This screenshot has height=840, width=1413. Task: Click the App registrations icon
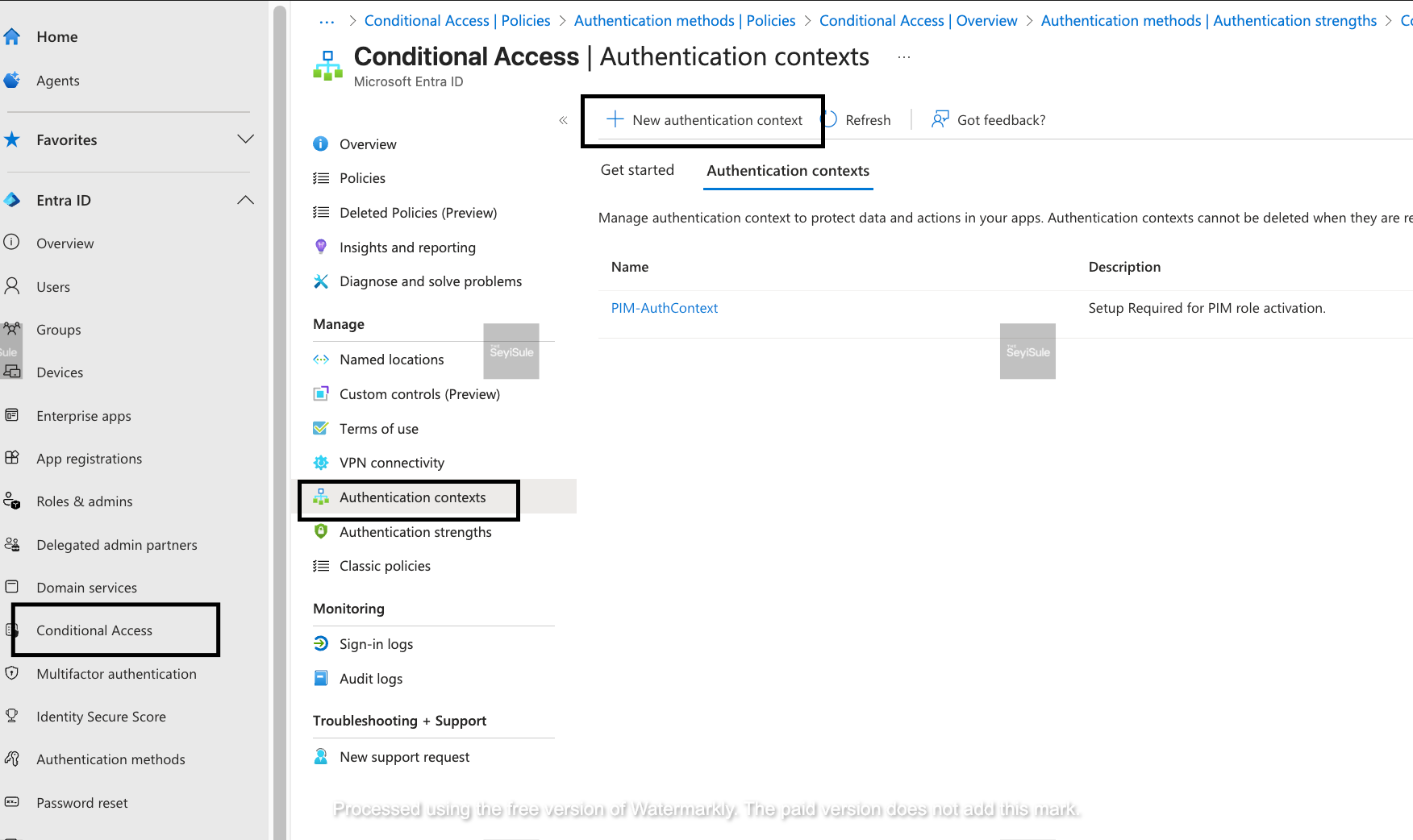tap(11, 458)
